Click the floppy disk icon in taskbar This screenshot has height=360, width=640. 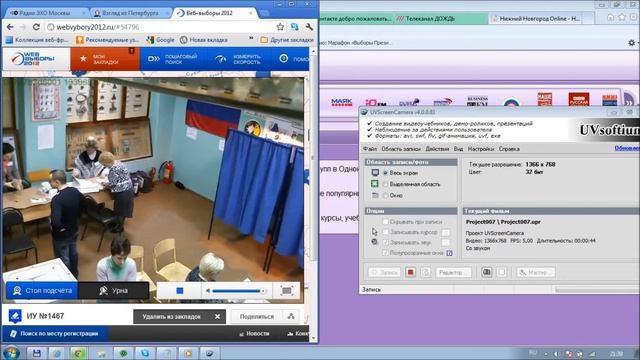(36, 353)
